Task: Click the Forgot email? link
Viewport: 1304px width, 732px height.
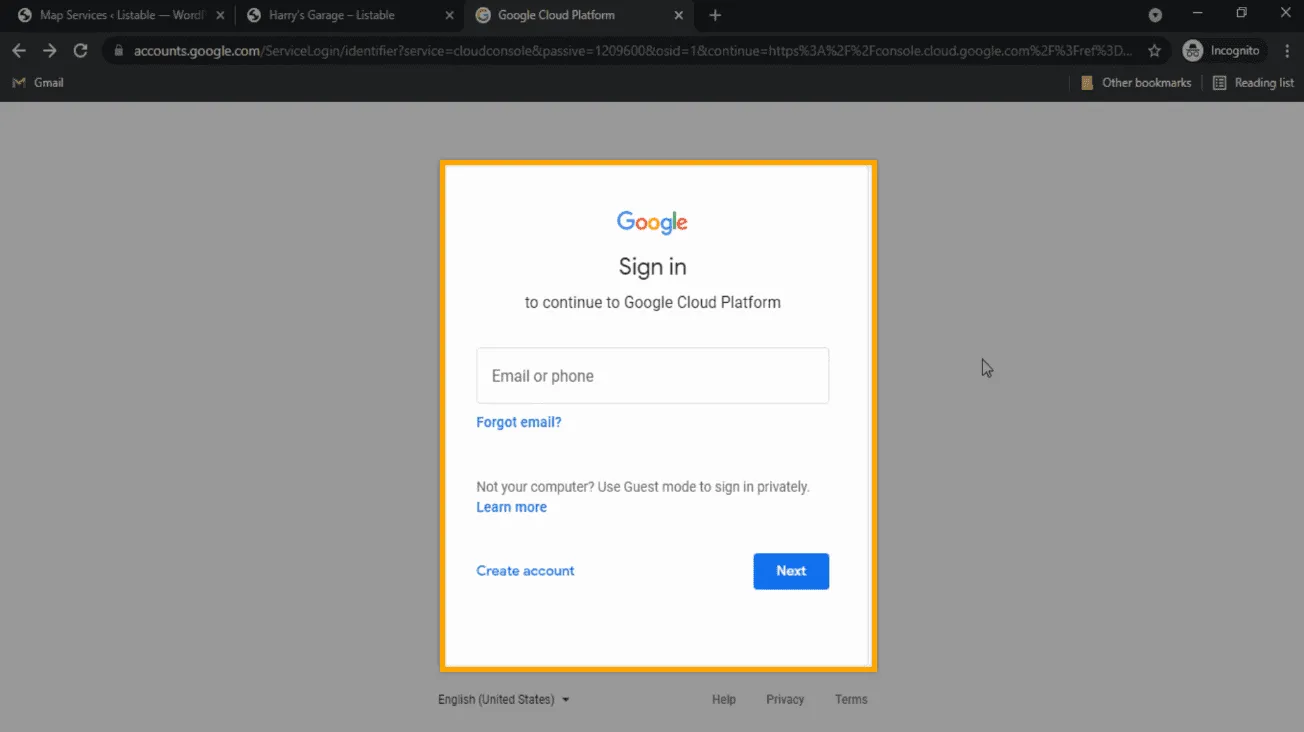Action: click(x=518, y=422)
